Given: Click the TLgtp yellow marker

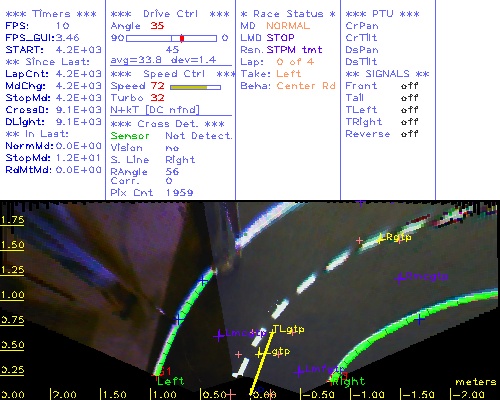Looking at the screenshot, I should [289, 329].
